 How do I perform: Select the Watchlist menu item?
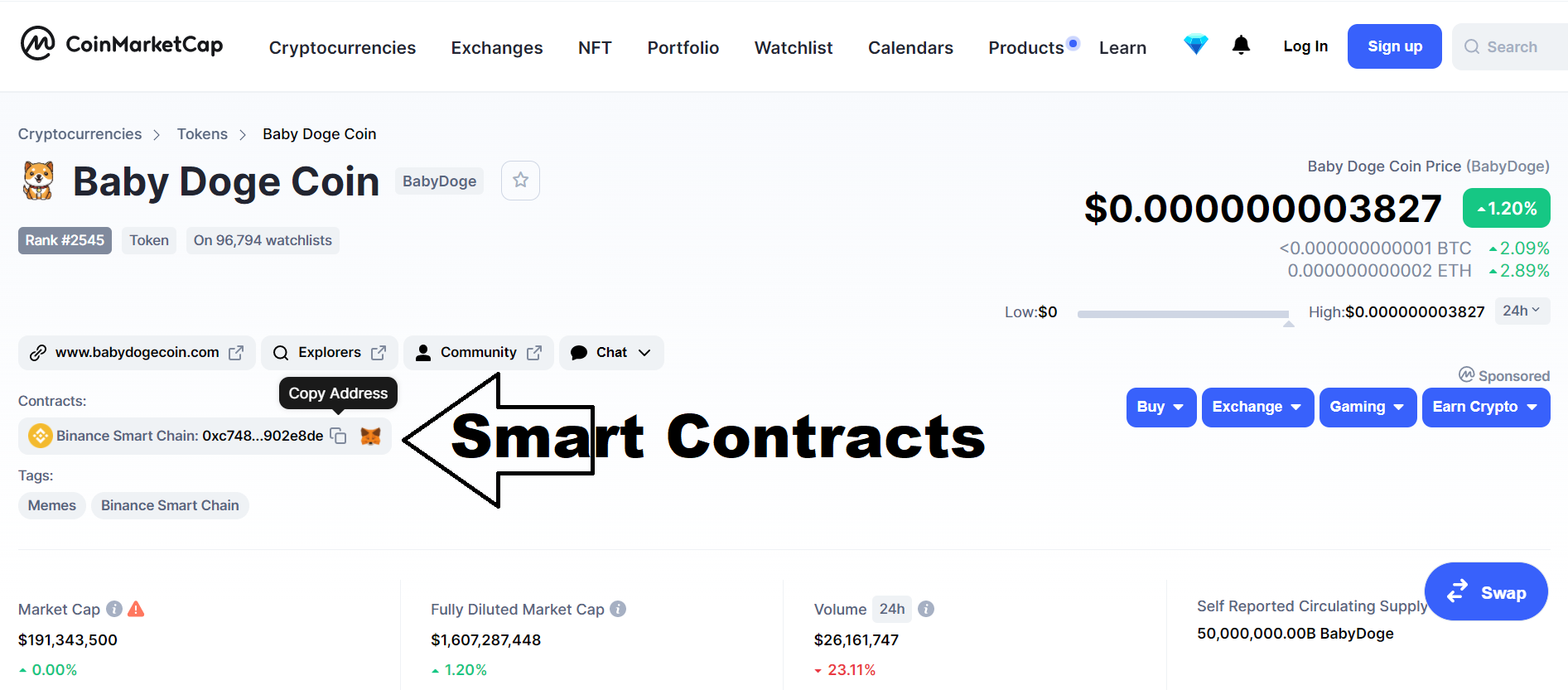793,47
